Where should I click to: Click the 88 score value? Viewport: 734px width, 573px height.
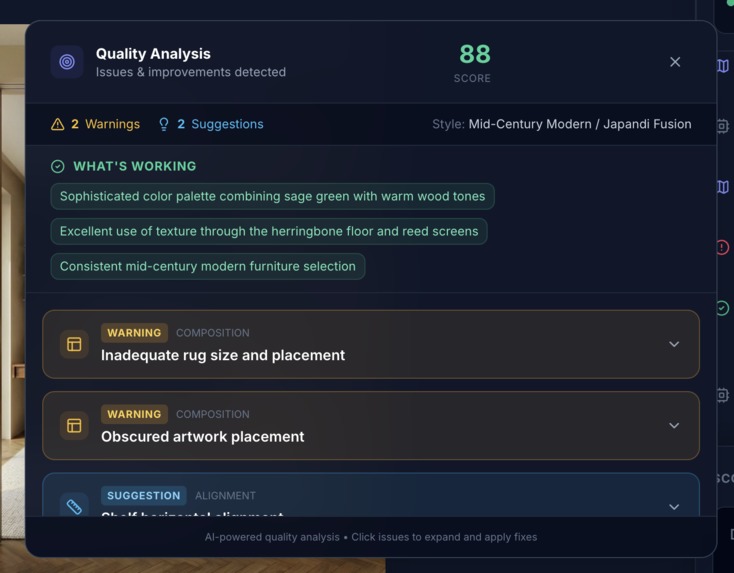tap(475, 54)
